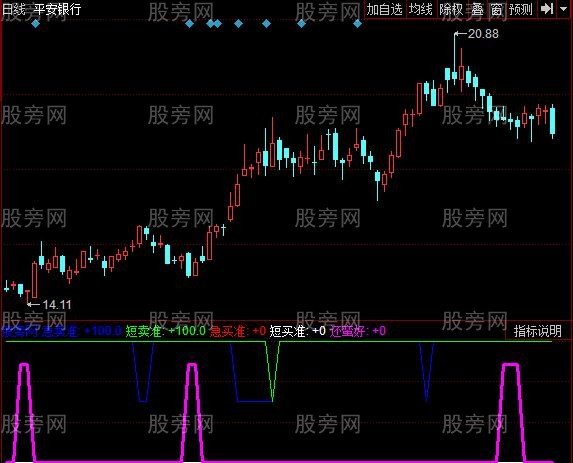Screen dimensions: 573x463
Task: Click the 叠 overlay button
Action: point(477,9)
